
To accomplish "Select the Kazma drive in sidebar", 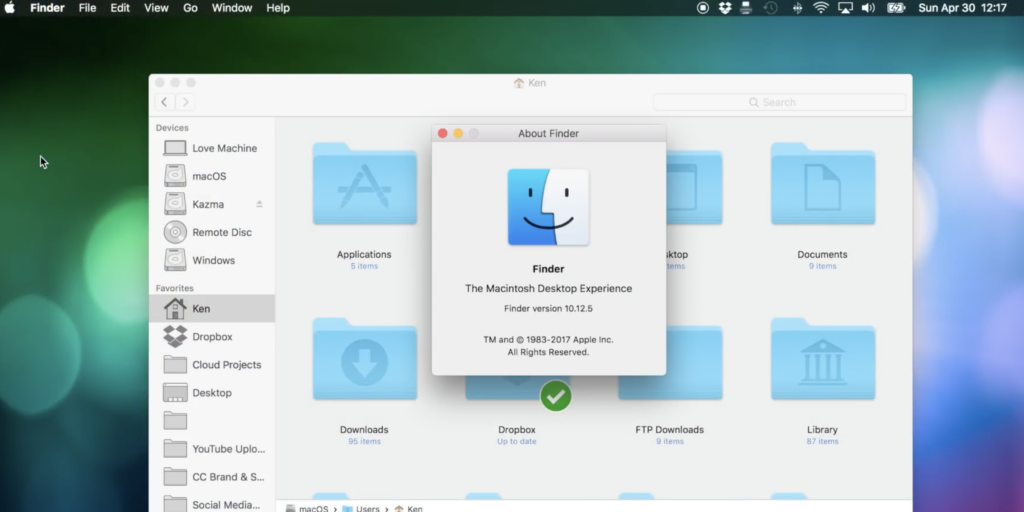I will [x=212, y=204].
